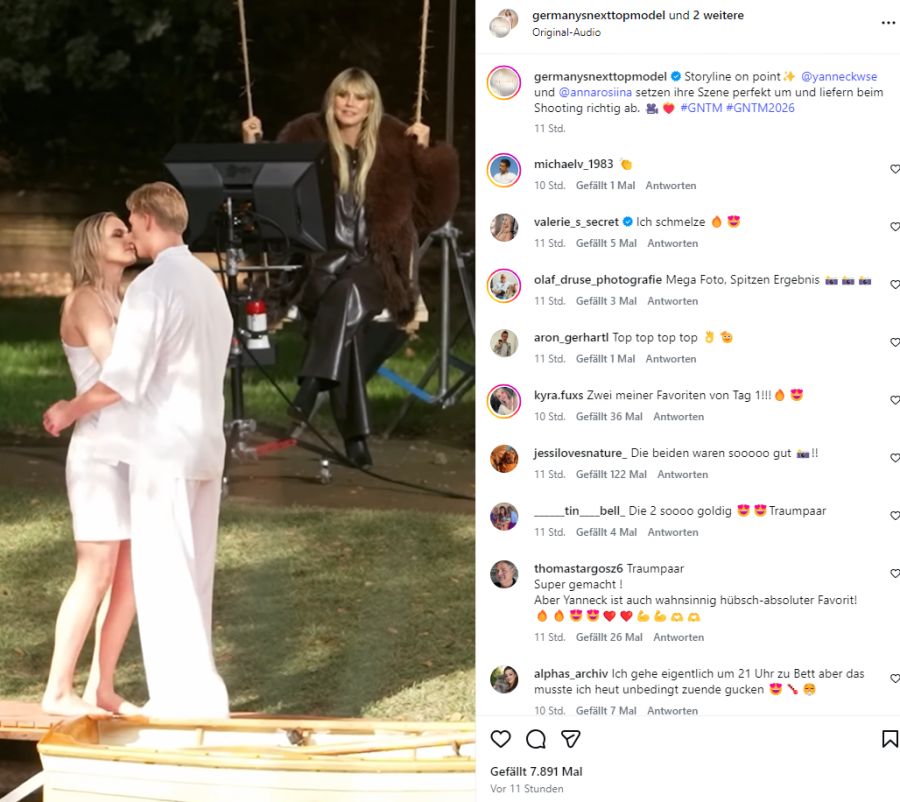Share the post via the paper plane icon
The image size is (900, 802).
click(x=572, y=738)
